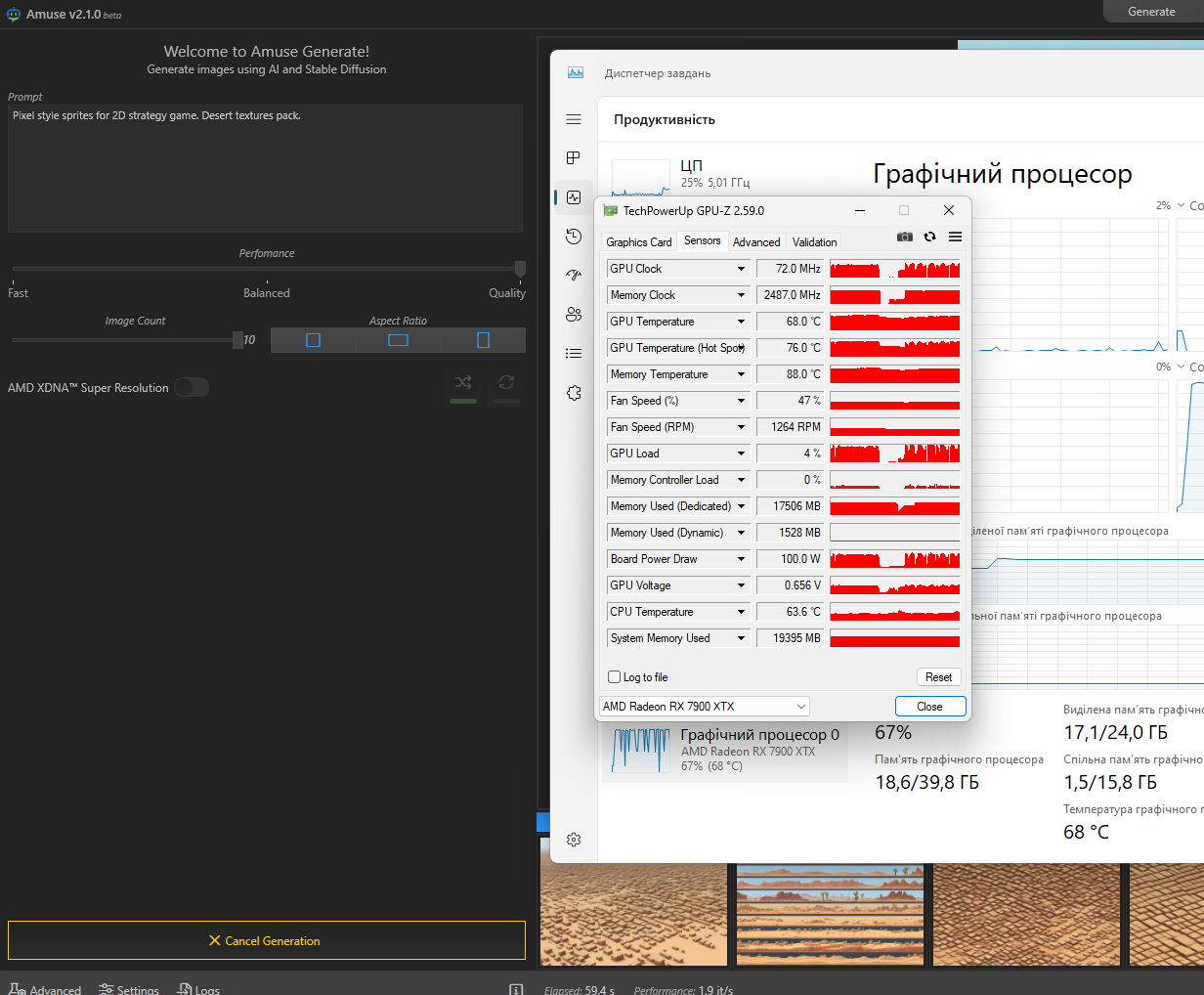Open a desert texture thumbnail at the bottom
Viewport: 1204px width, 995px height.
(633, 913)
